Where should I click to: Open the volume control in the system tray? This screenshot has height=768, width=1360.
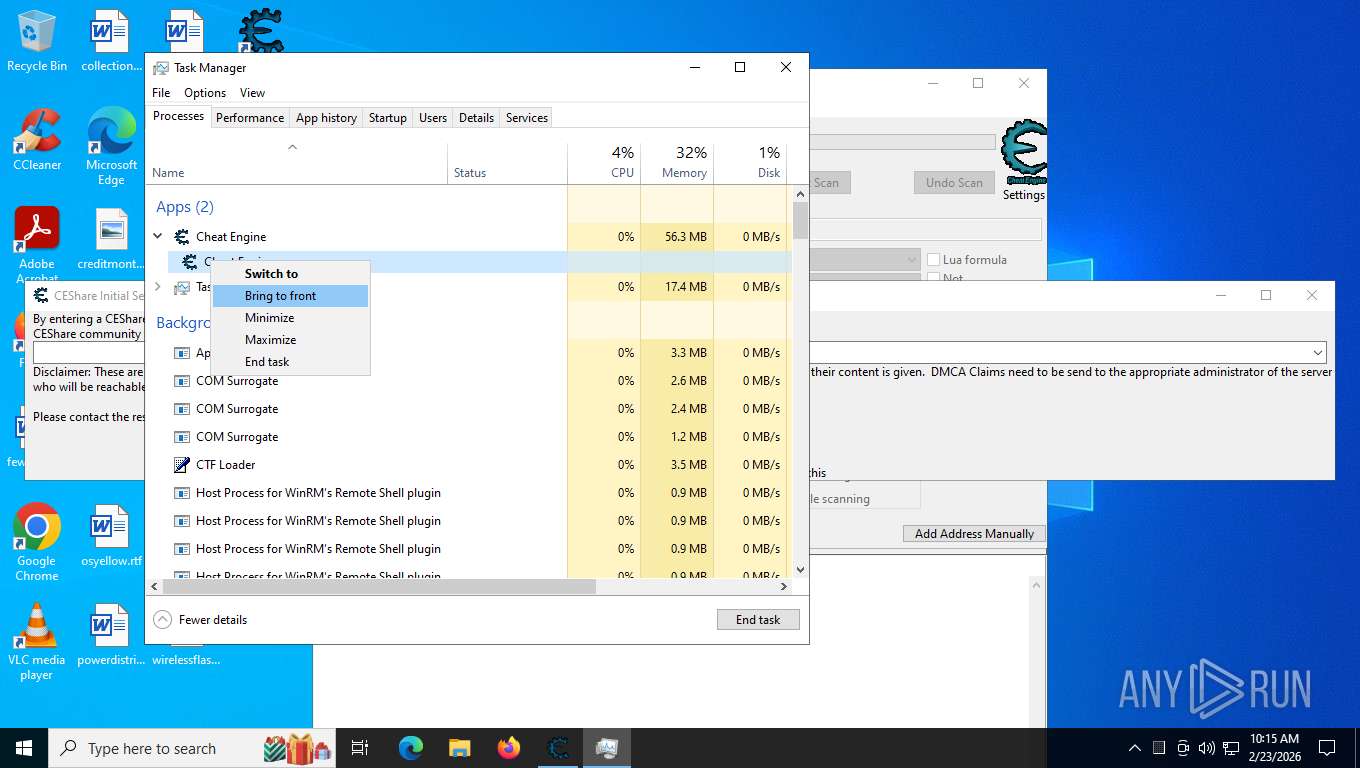1207,748
